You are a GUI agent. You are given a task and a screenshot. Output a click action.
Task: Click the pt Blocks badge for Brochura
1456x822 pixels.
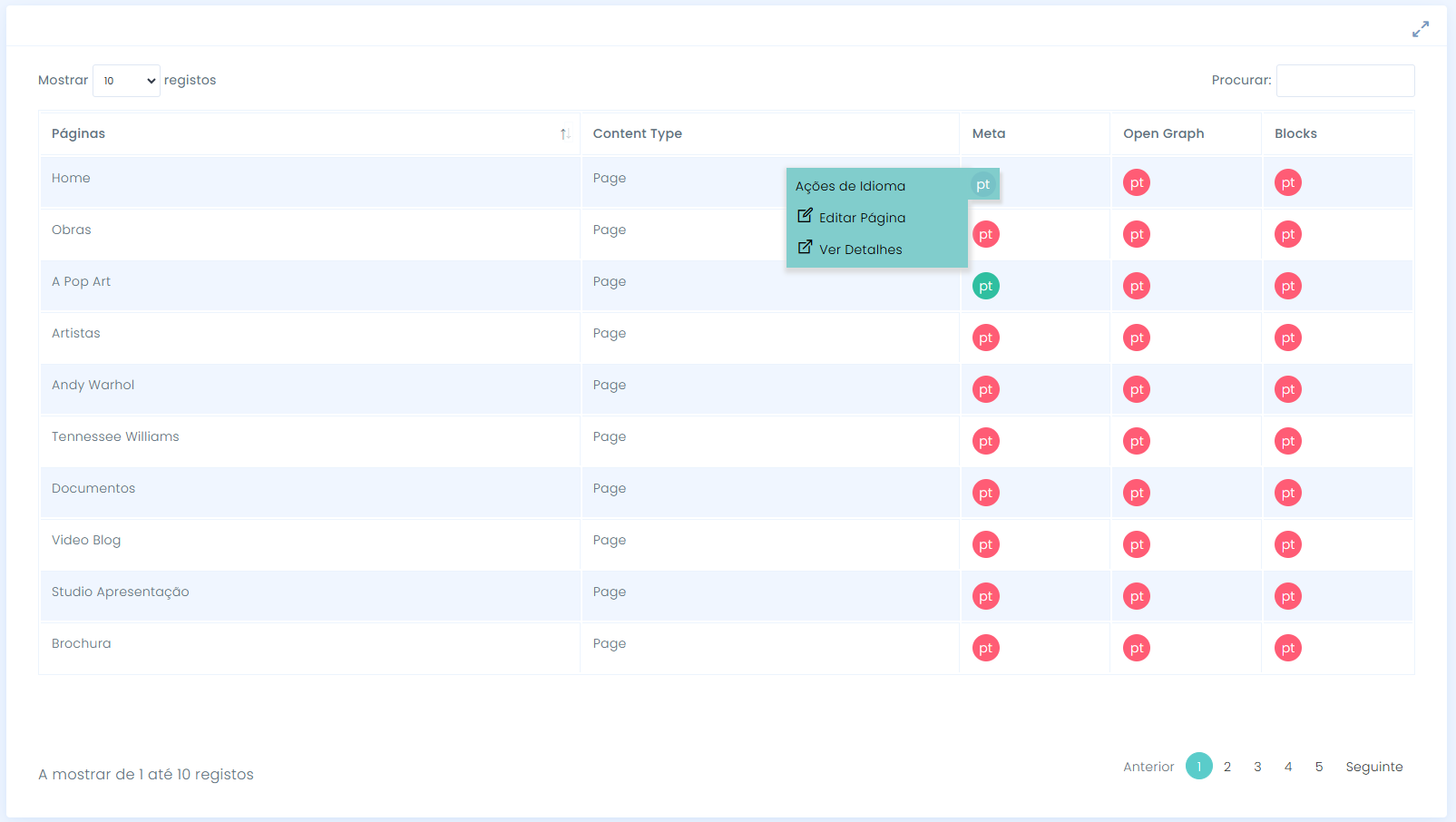pyautogui.click(x=1287, y=649)
